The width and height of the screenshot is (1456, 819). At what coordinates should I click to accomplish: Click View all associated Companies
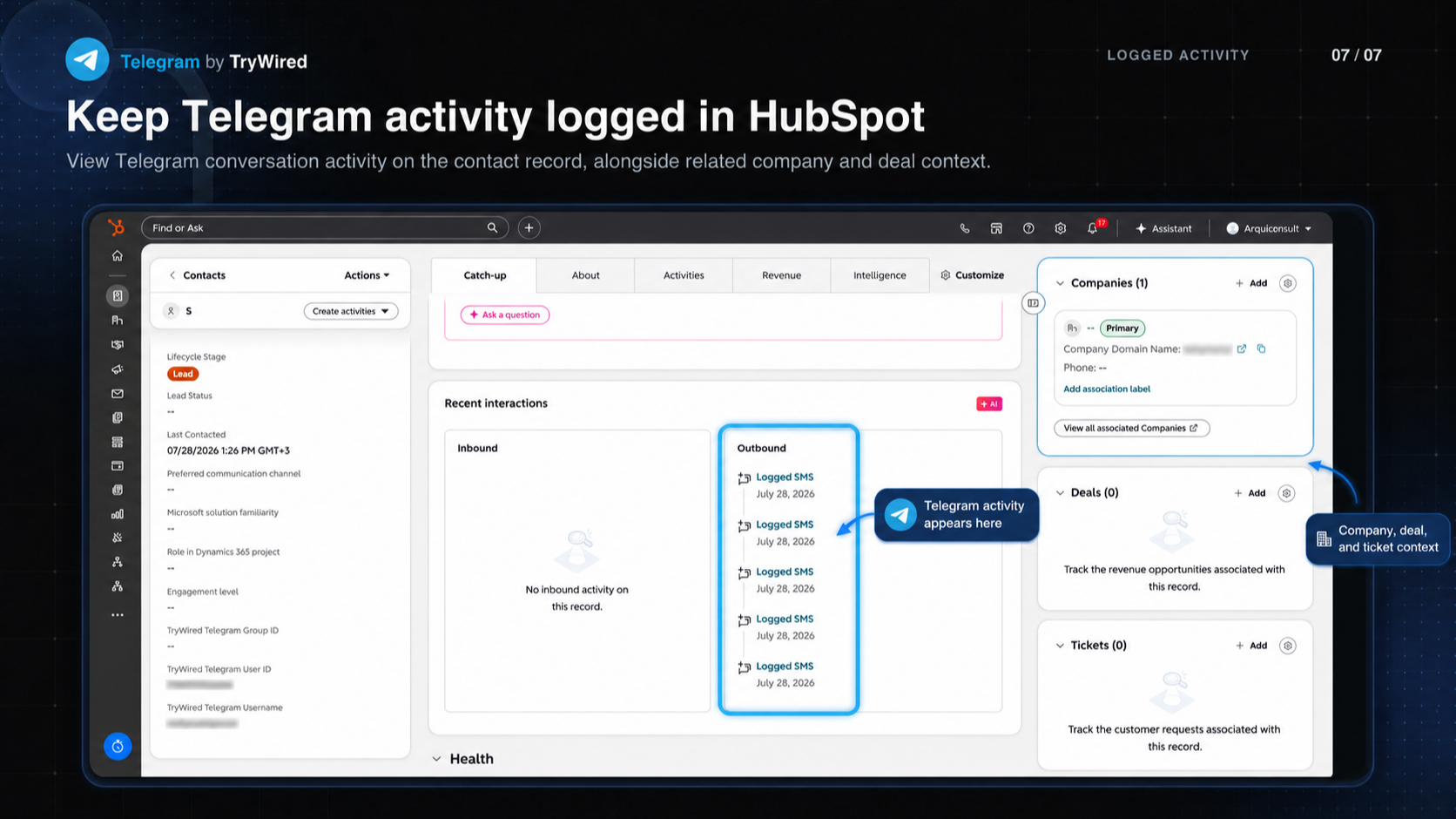[x=1131, y=428]
